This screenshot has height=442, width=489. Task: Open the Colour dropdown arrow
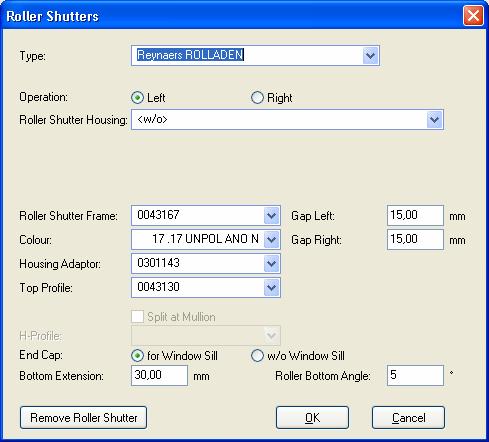[272, 239]
